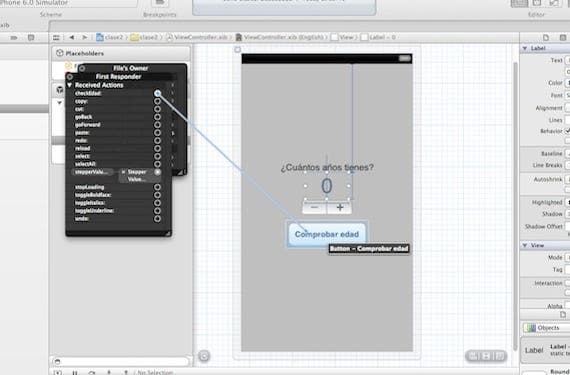The image size is (570, 375).
Task: Click the connection circle next to undo:
Action: [157, 219]
